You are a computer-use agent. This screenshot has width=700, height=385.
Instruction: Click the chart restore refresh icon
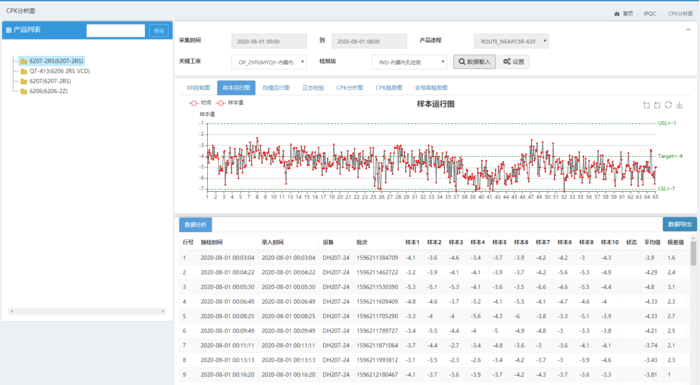[668, 105]
